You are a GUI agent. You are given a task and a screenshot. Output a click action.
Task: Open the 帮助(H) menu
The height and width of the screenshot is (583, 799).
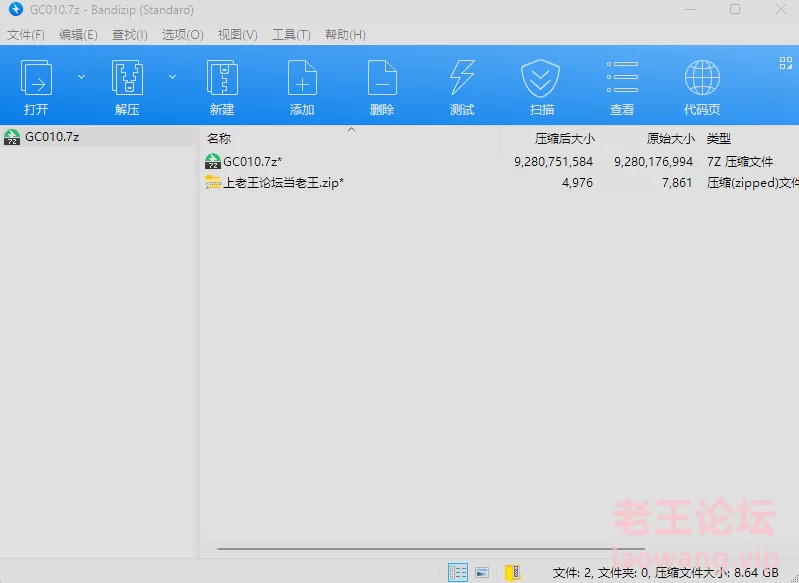point(345,35)
